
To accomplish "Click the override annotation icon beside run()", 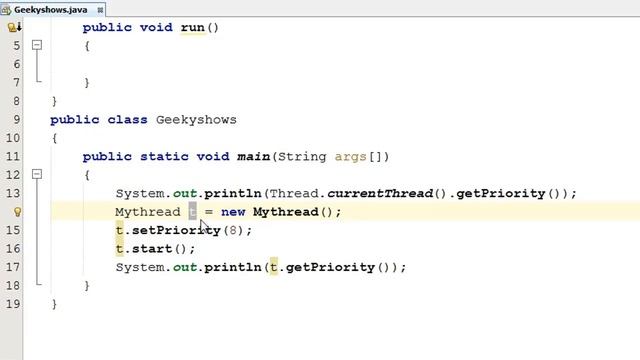I will click(x=15, y=27).
